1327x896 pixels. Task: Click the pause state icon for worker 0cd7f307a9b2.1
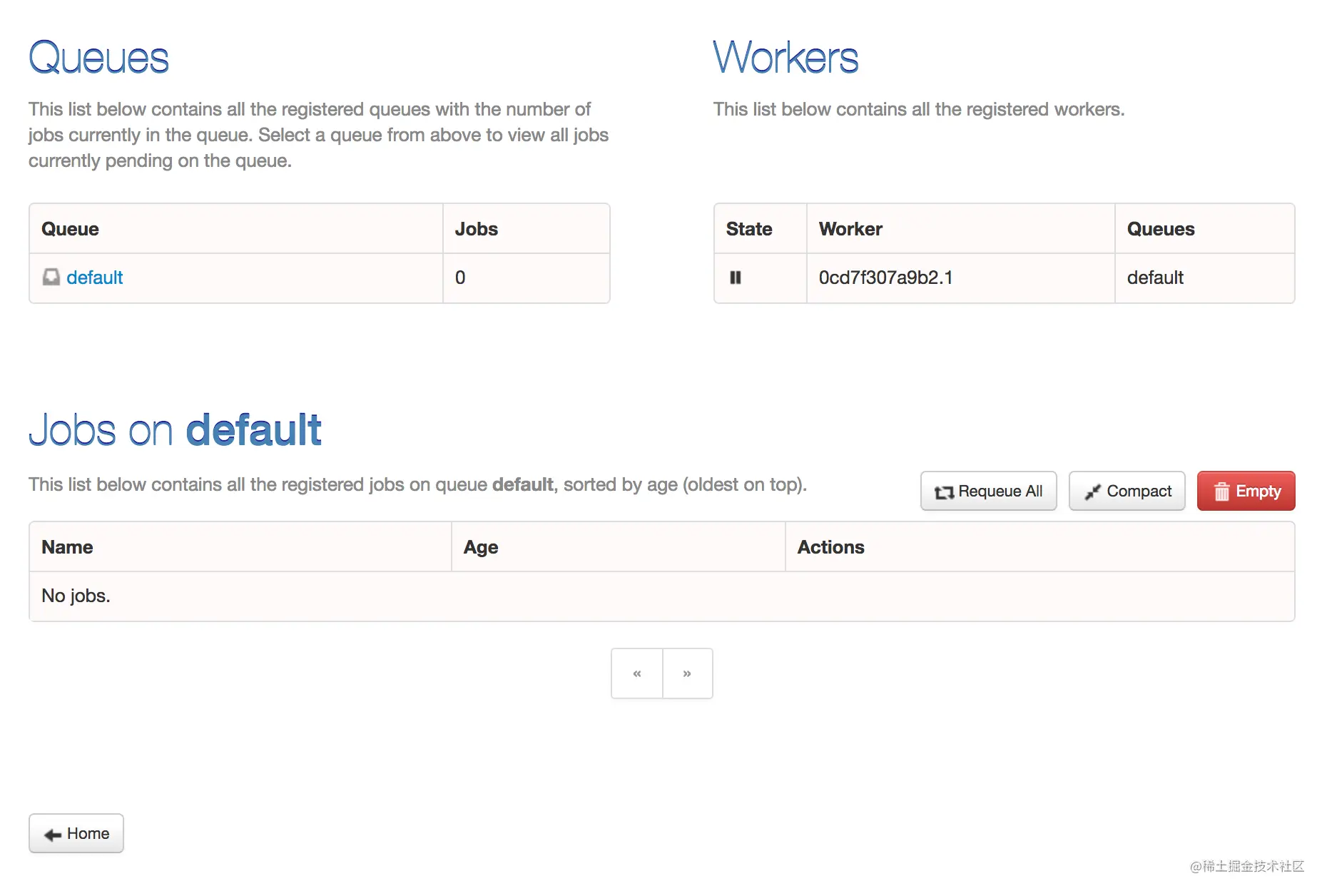coord(736,278)
